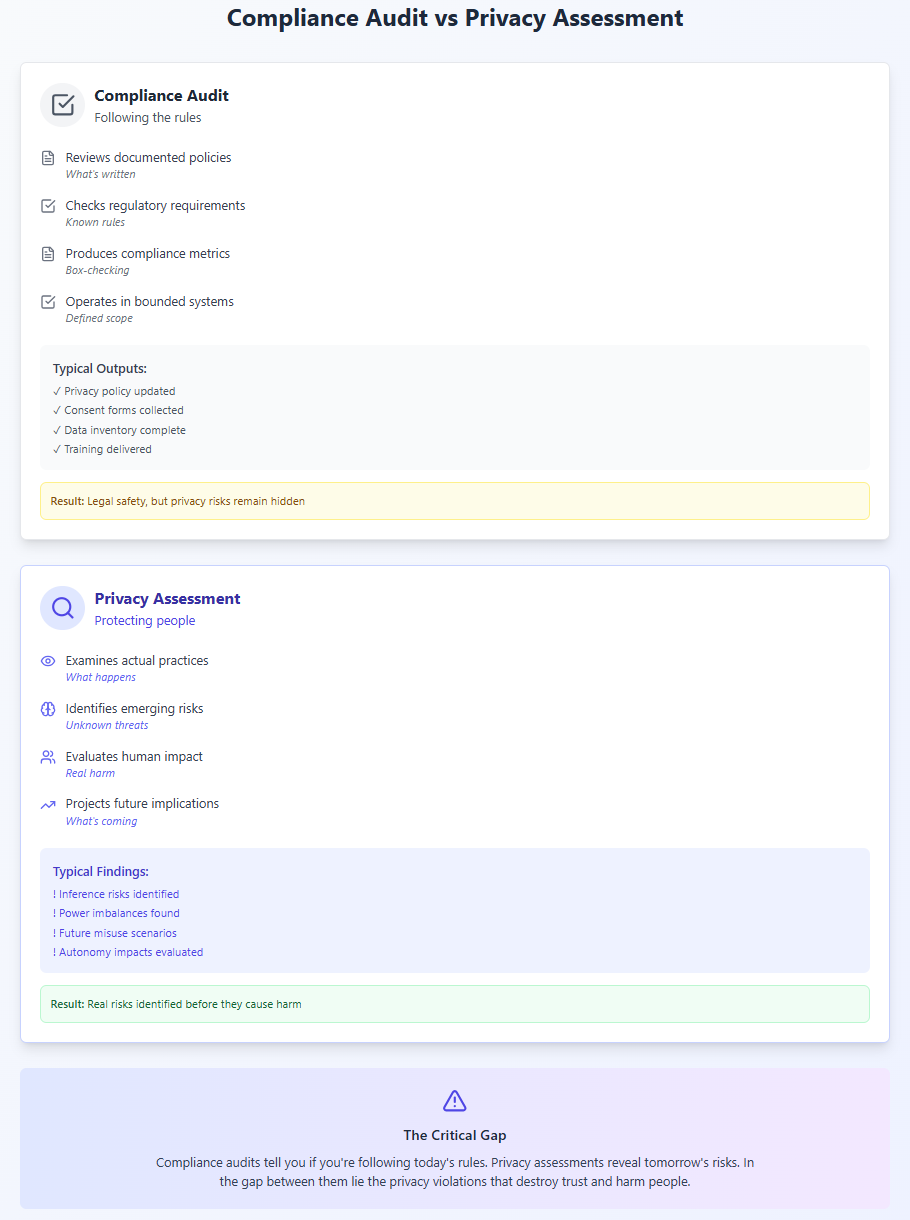Click The Critical Gap heading
The image size is (910, 1220).
pyautogui.click(x=455, y=1135)
